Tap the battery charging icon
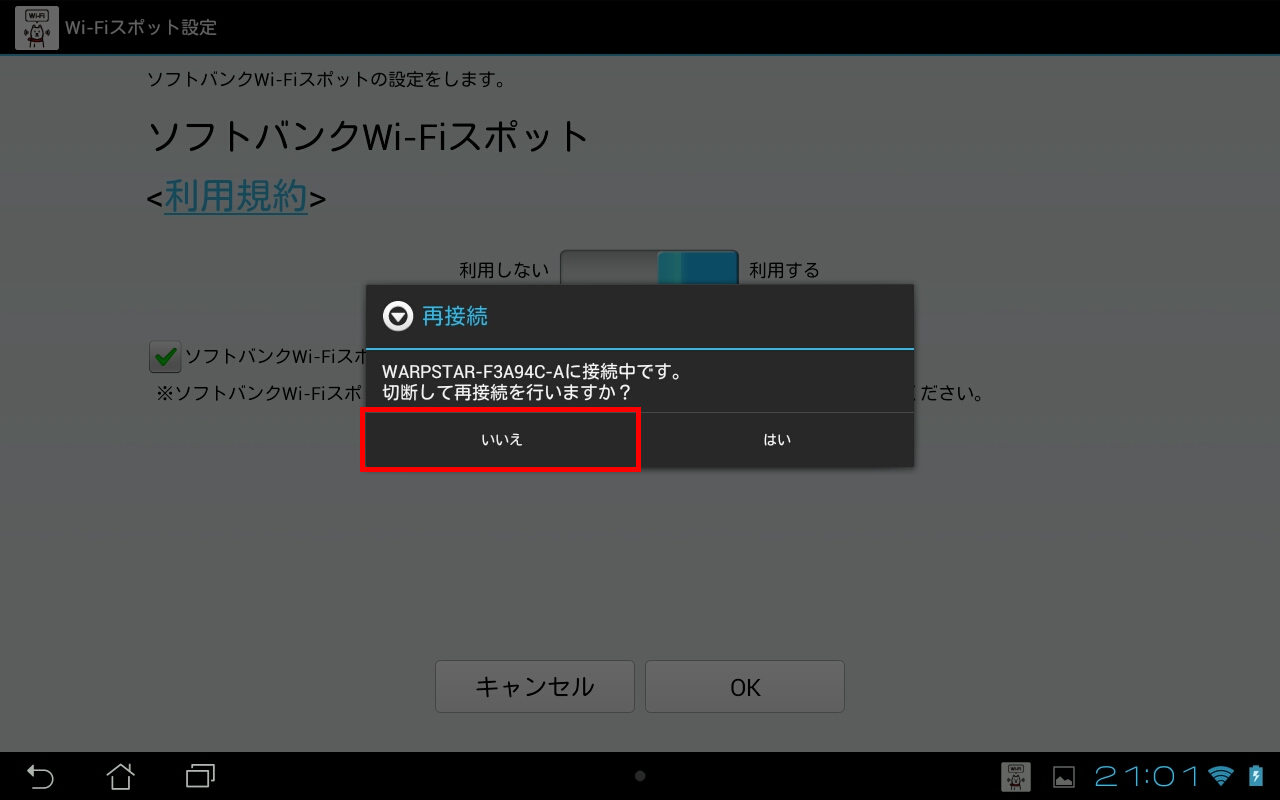1280x800 pixels. pos(1256,776)
